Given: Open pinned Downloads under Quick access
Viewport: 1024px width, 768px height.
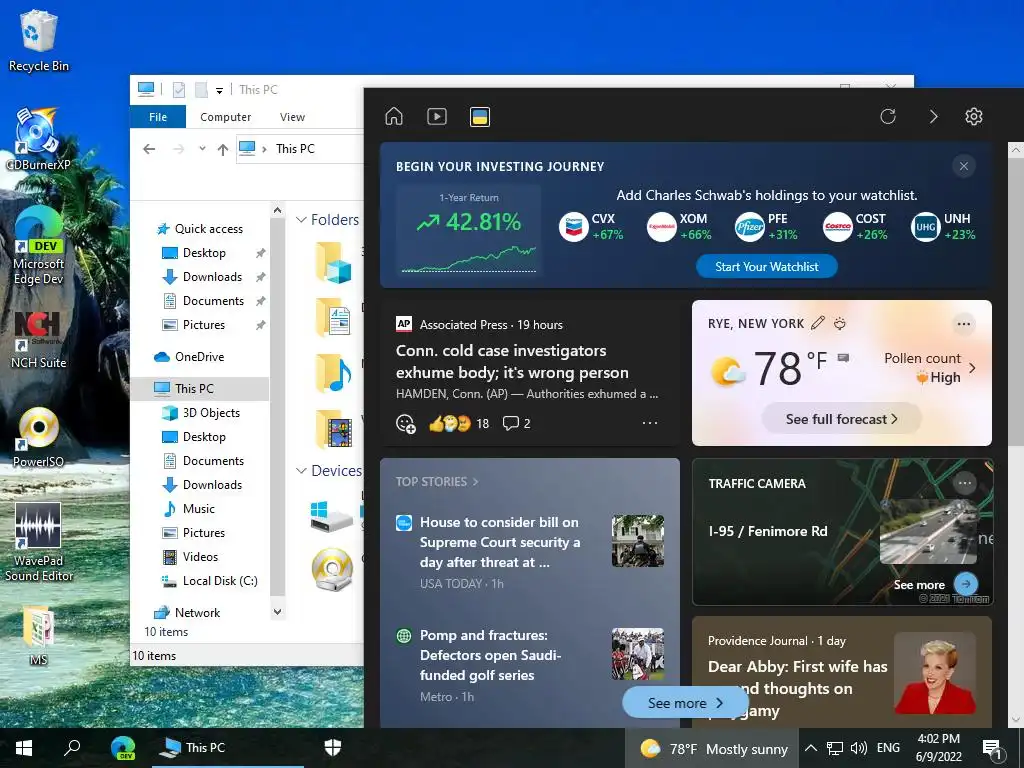Looking at the screenshot, I should (x=212, y=277).
